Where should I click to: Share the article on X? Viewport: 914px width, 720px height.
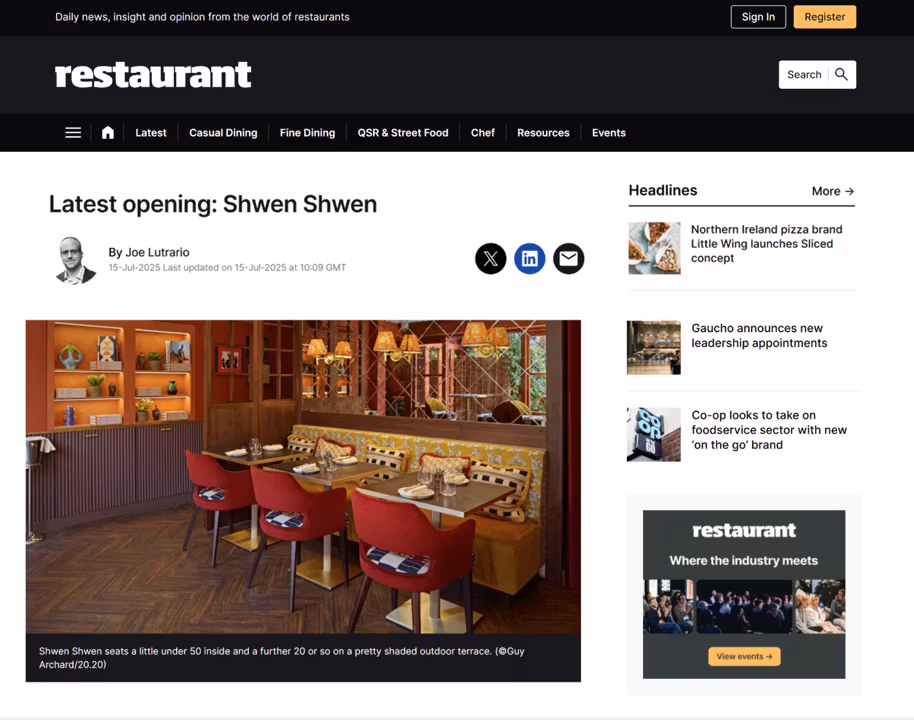(490, 258)
